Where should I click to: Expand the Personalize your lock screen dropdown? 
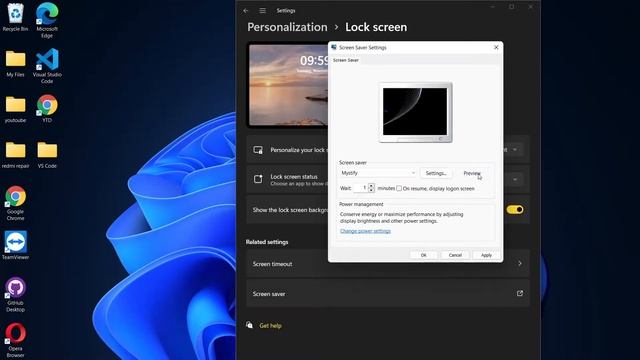[x=515, y=150]
